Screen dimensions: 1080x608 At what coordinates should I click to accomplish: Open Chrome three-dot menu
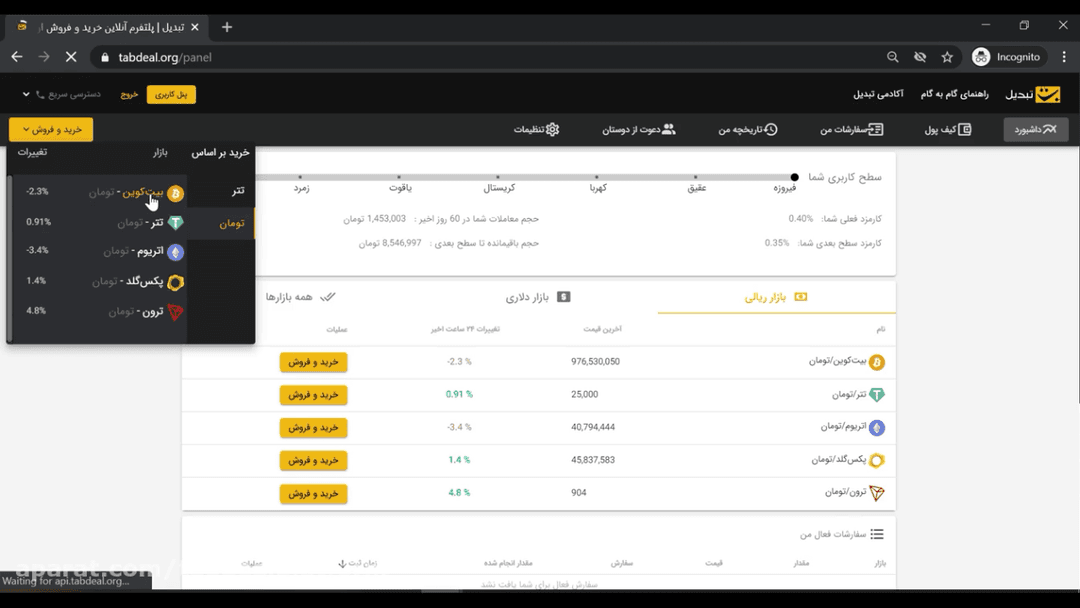(x=1064, y=57)
